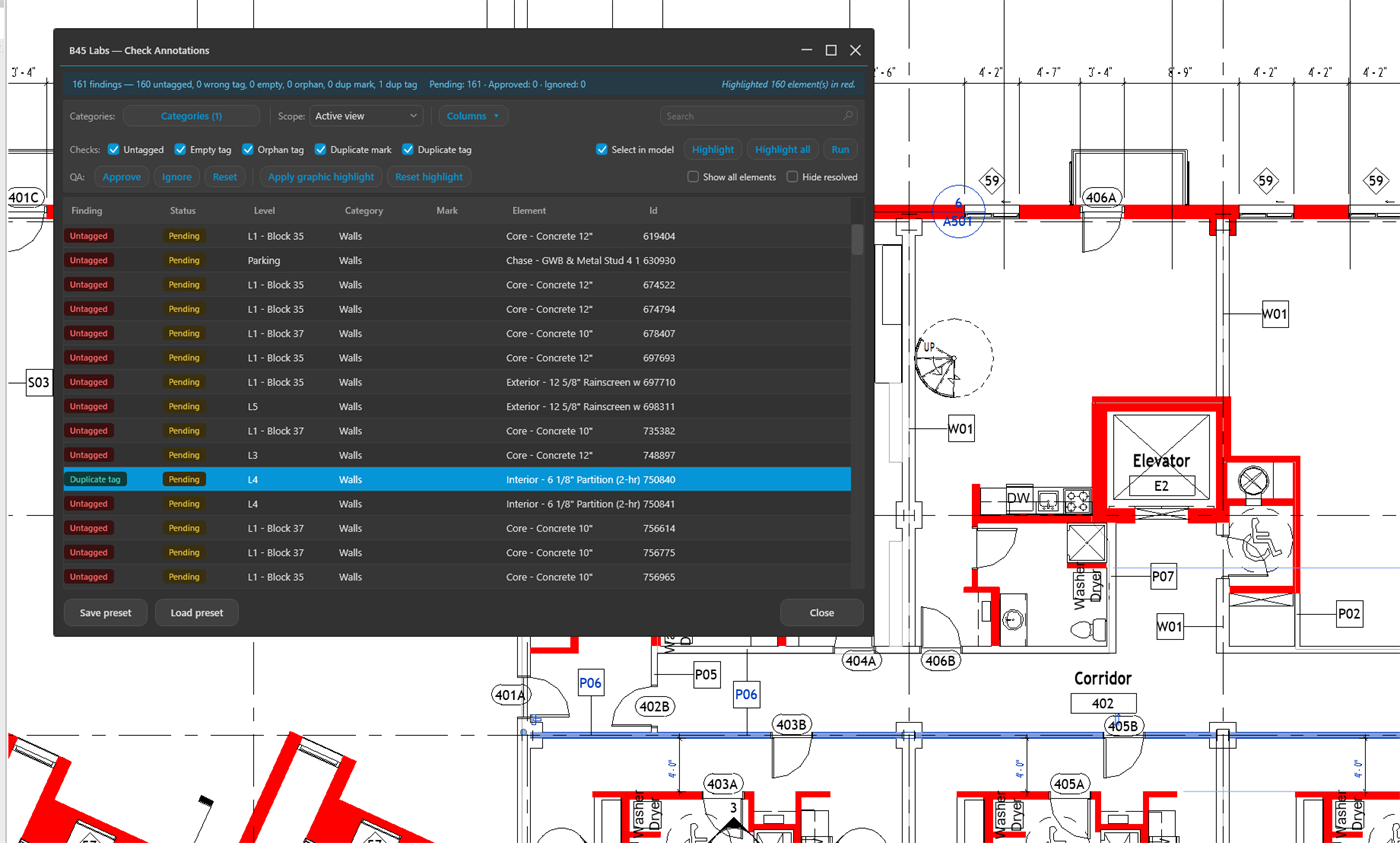
Task: Select the row with Id 756775
Action: pos(457,552)
